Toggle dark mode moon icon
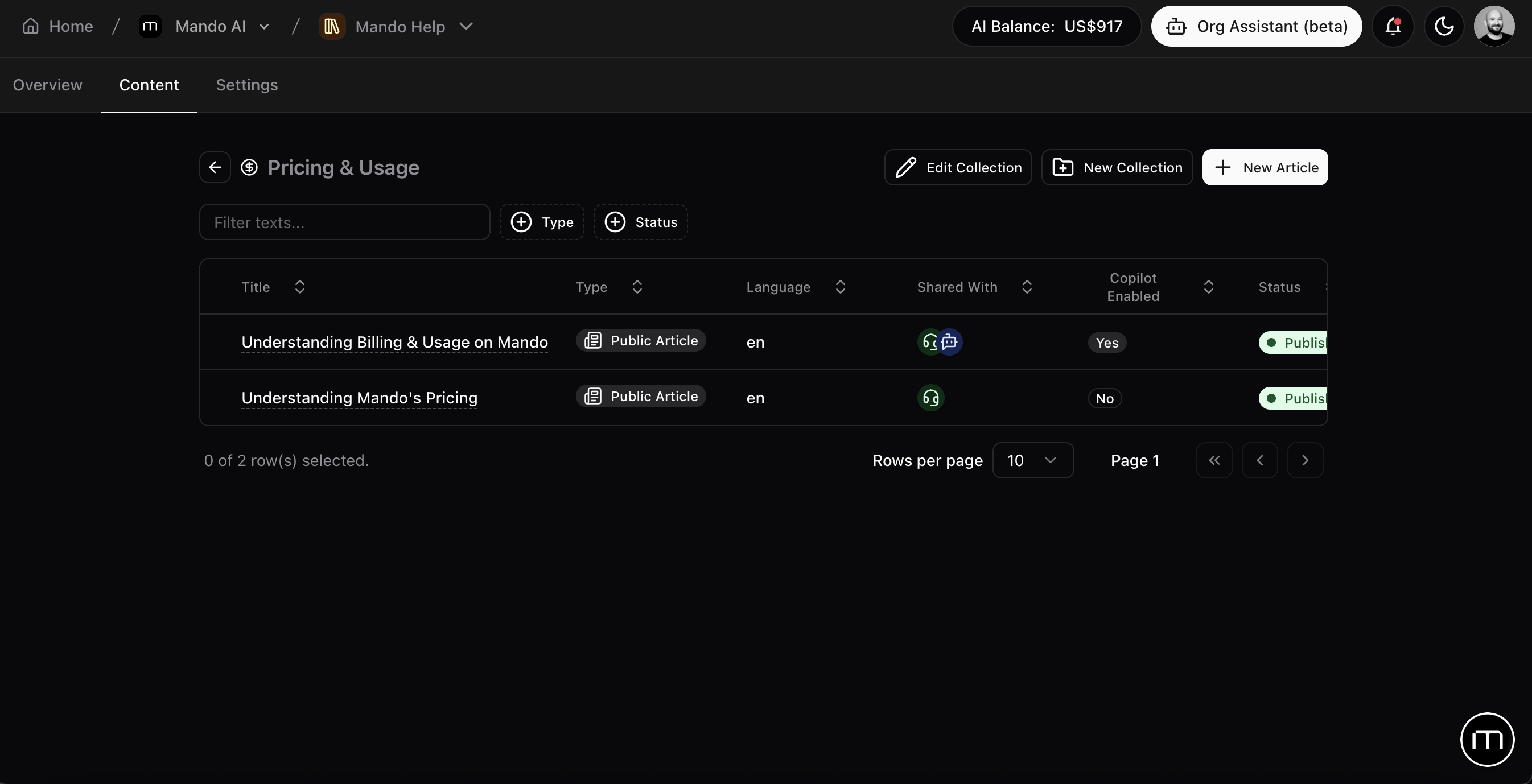This screenshot has width=1532, height=784. click(x=1444, y=26)
